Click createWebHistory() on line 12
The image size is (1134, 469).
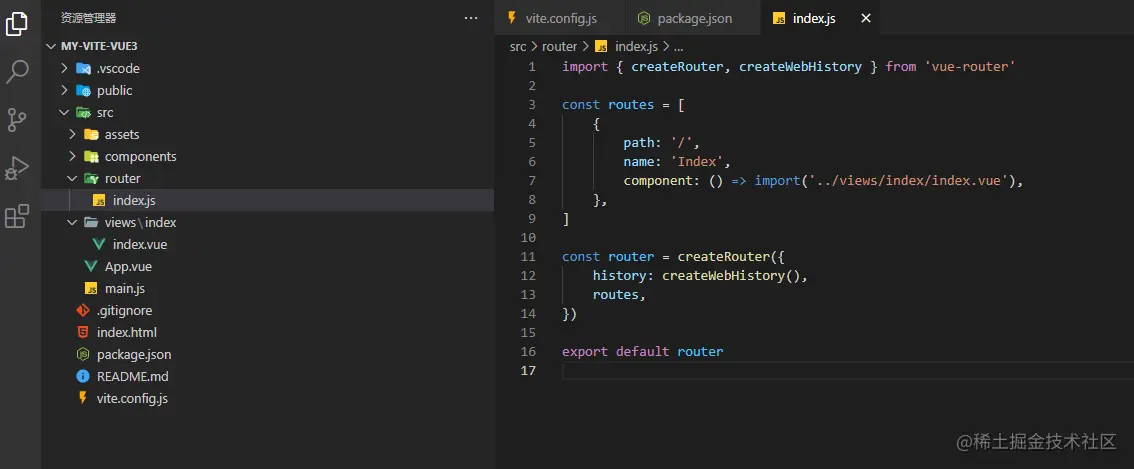730,276
